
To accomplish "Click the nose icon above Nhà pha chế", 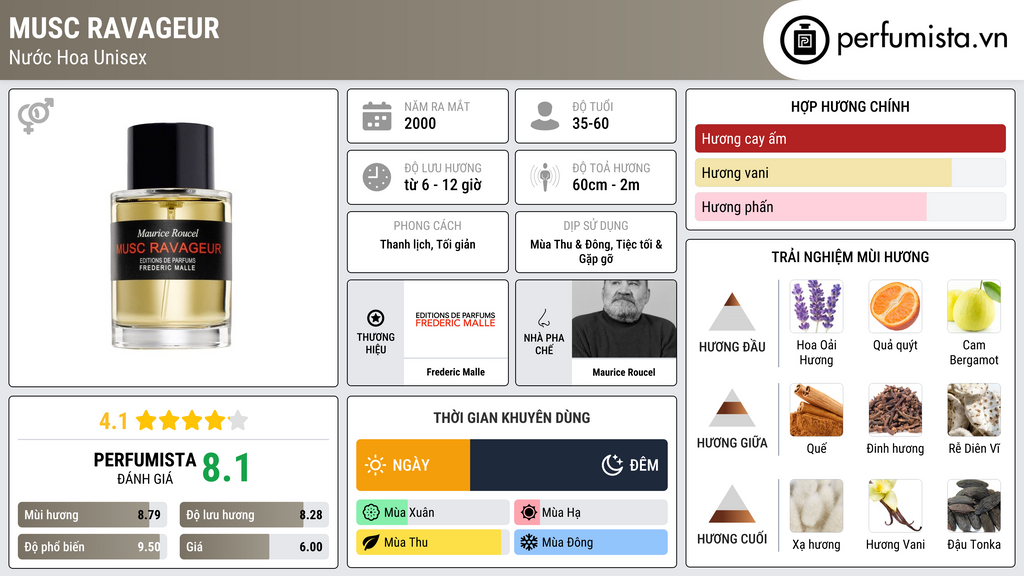I will click(543, 318).
